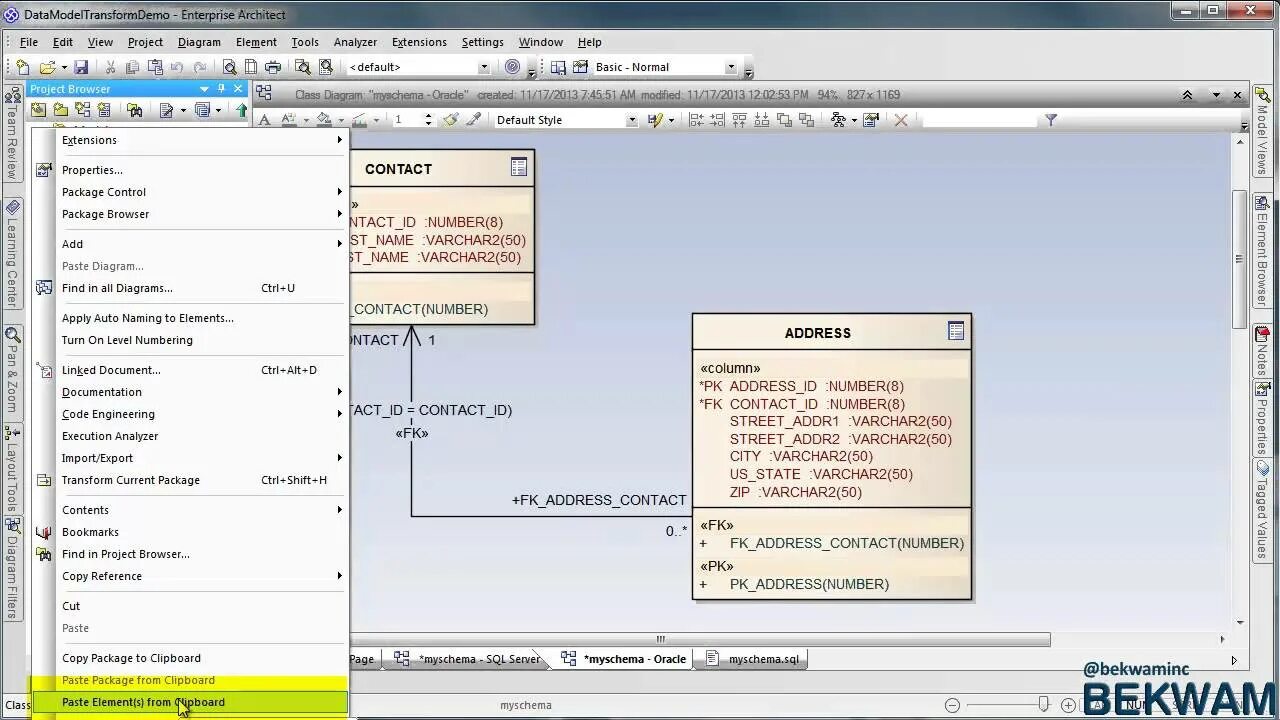Image resolution: width=1280 pixels, height=720 pixels.
Task: Click the filter funnel icon in diagram toolbar
Action: click(1051, 120)
